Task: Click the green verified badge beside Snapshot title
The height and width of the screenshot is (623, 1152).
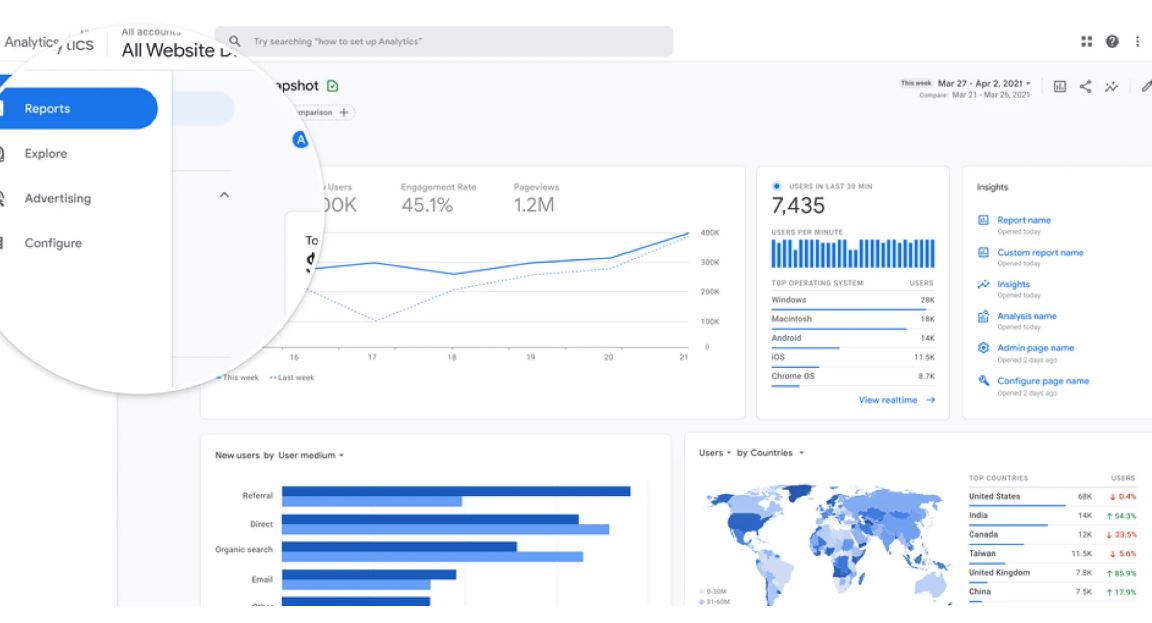Action: tap(333, 86)
